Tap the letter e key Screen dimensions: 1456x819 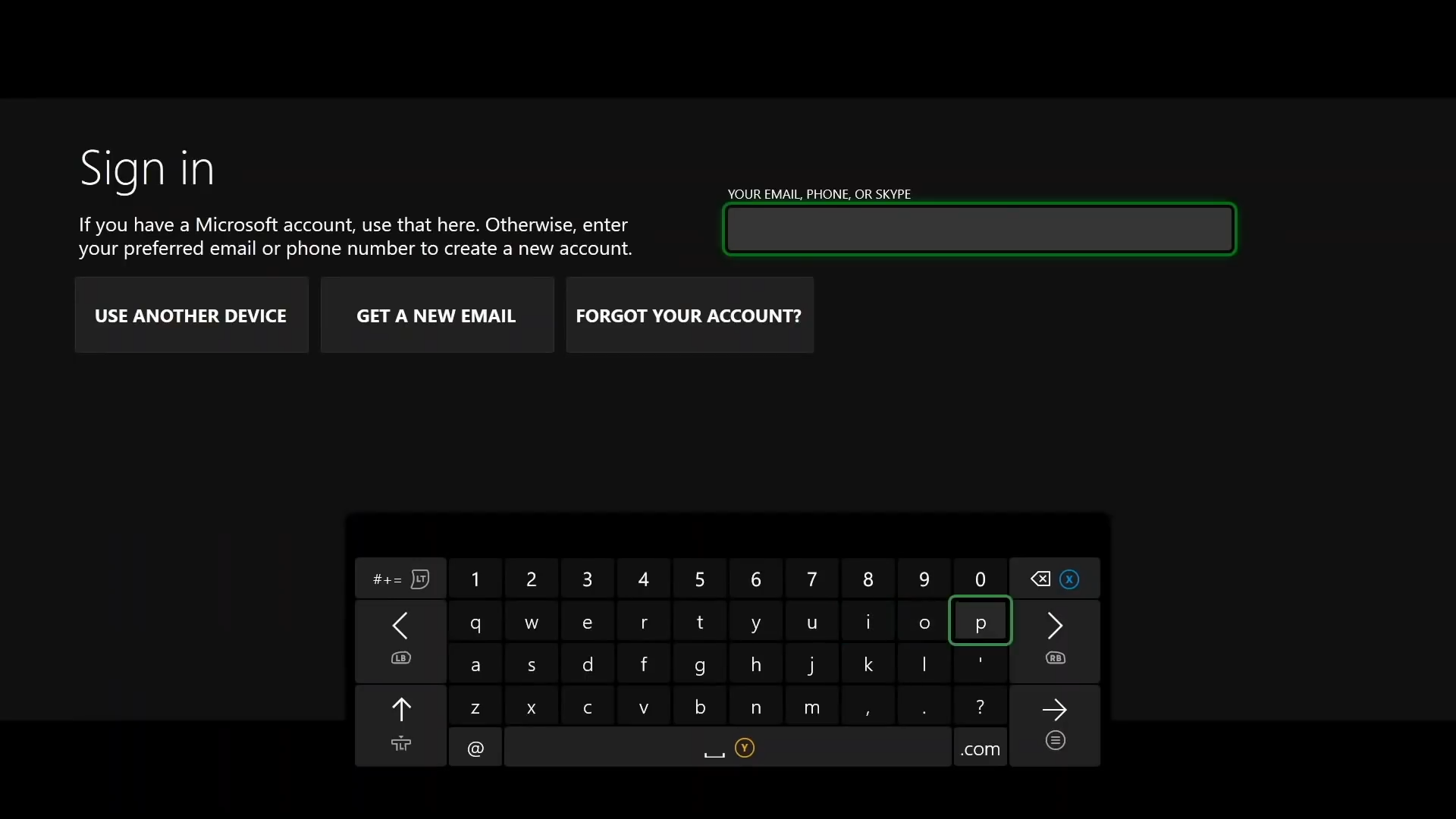click(588, 622)
